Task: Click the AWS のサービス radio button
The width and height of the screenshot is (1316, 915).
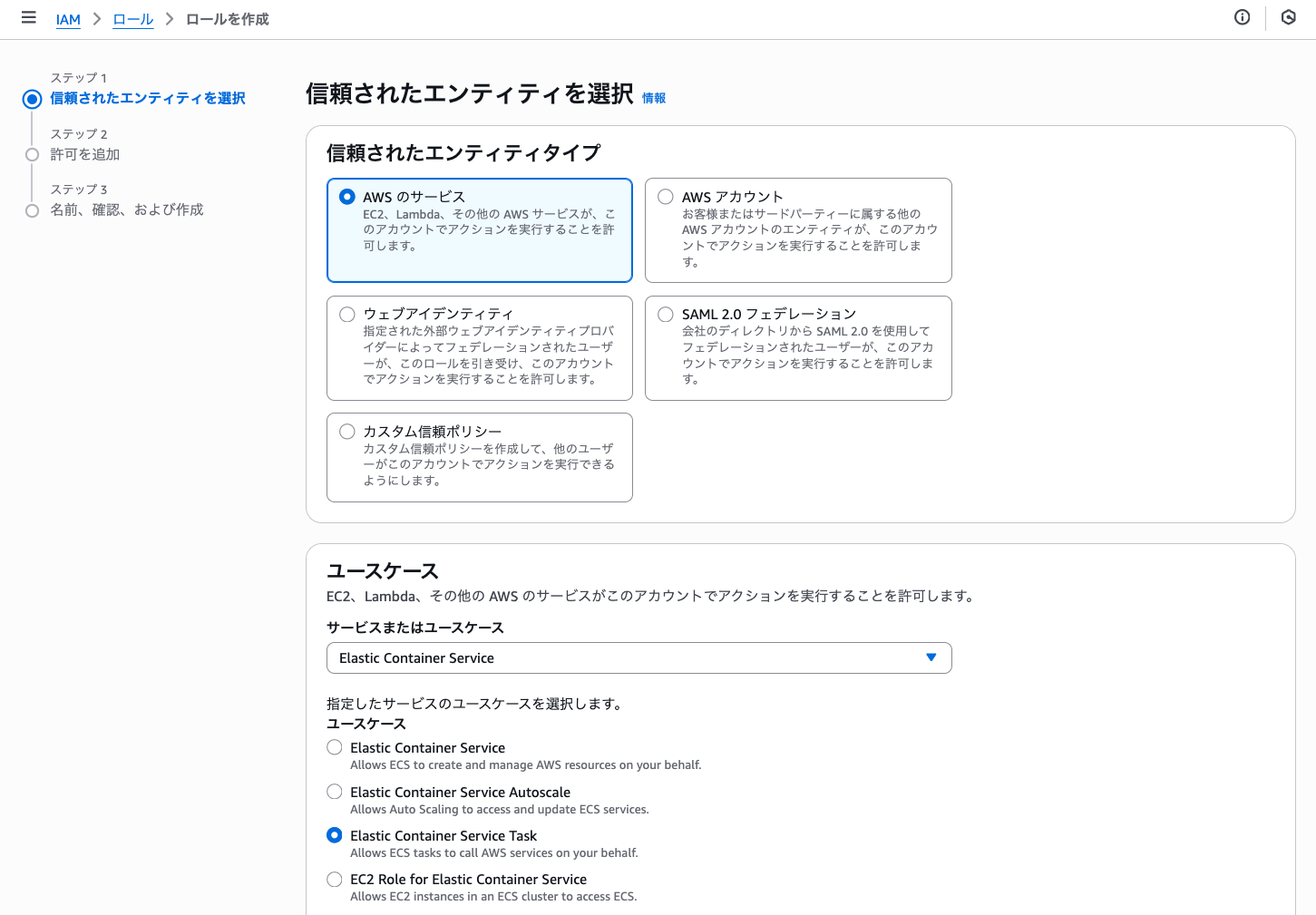Action: [346, 196]
